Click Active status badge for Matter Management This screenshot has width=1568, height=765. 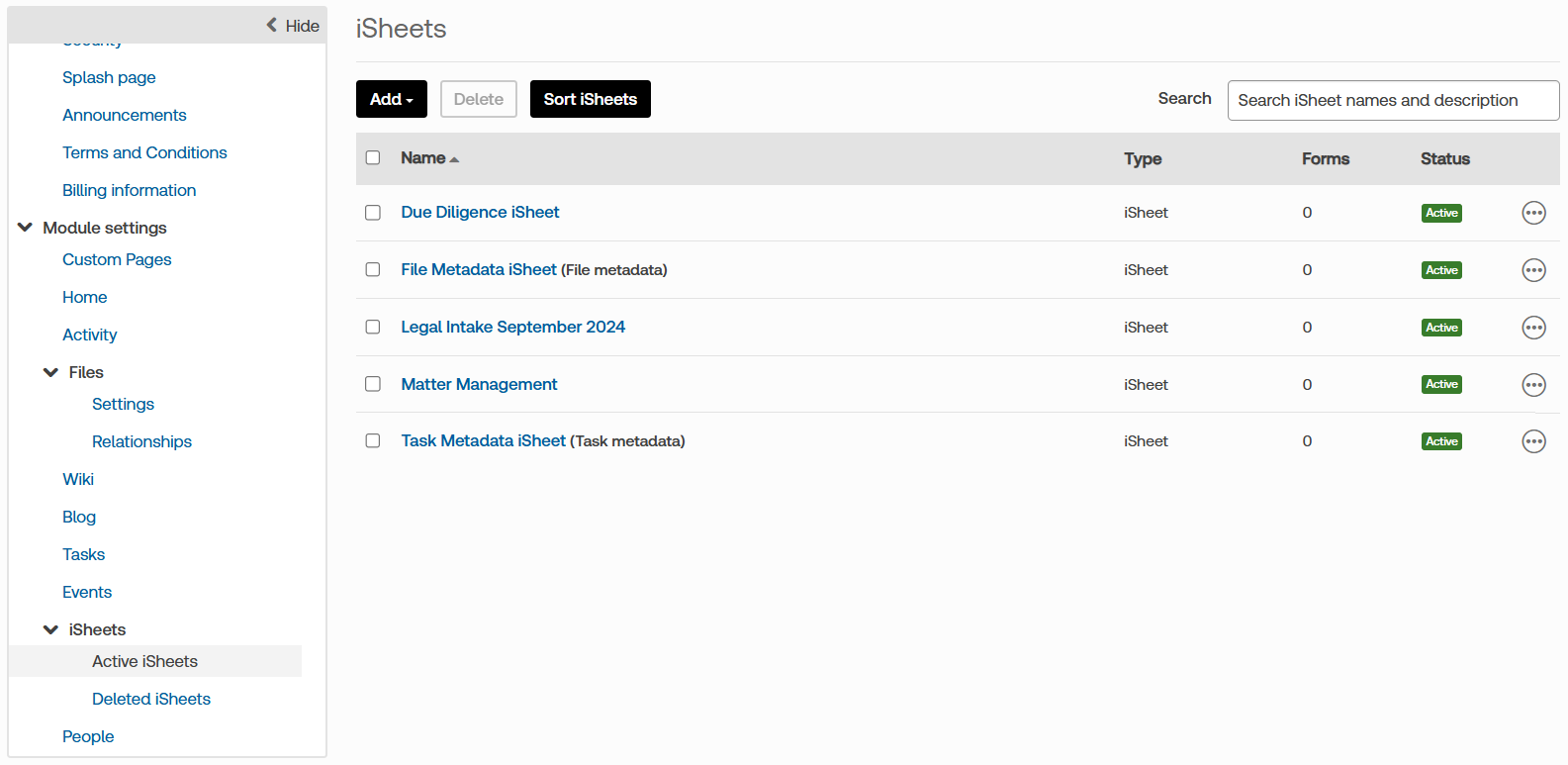(1441, 384)
